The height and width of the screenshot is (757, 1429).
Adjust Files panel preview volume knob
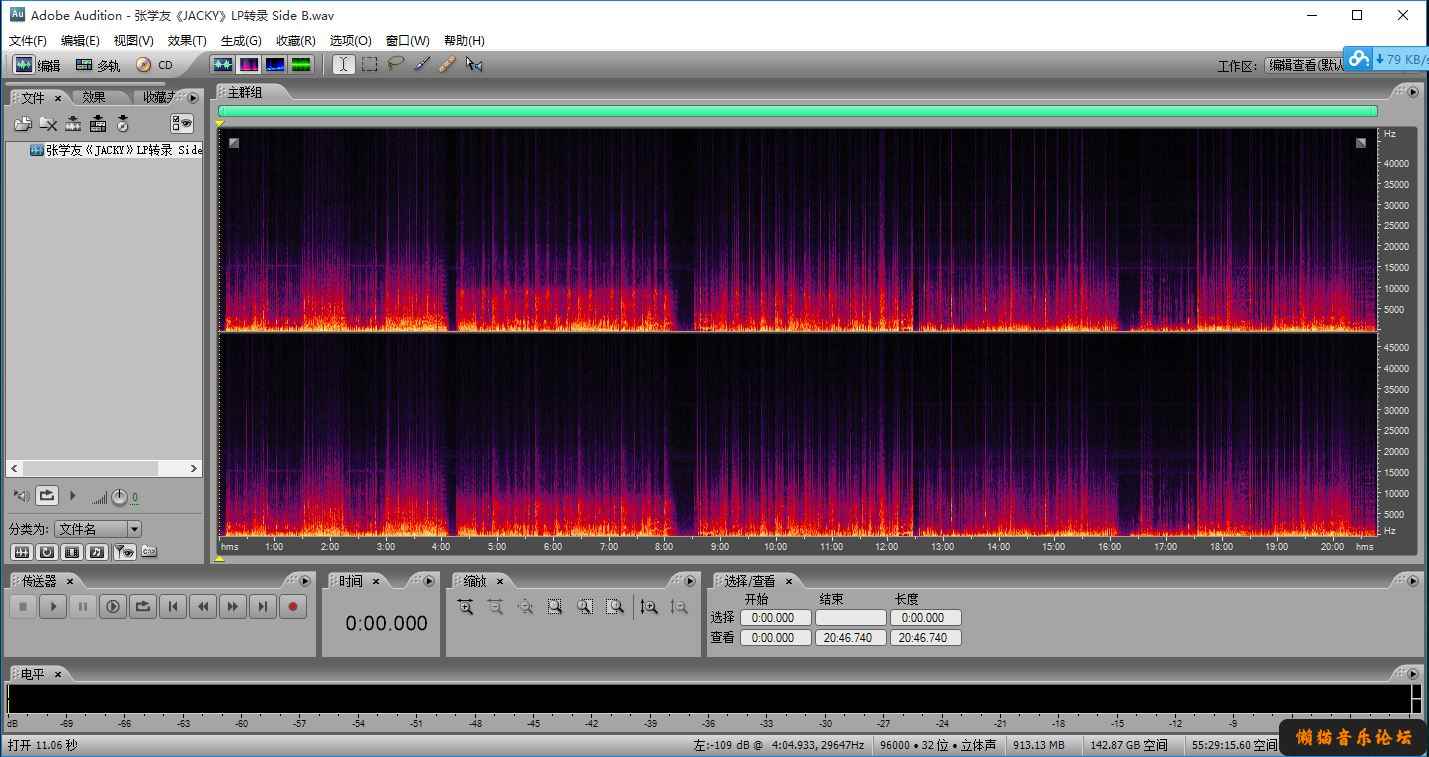(x=119, y=497)
